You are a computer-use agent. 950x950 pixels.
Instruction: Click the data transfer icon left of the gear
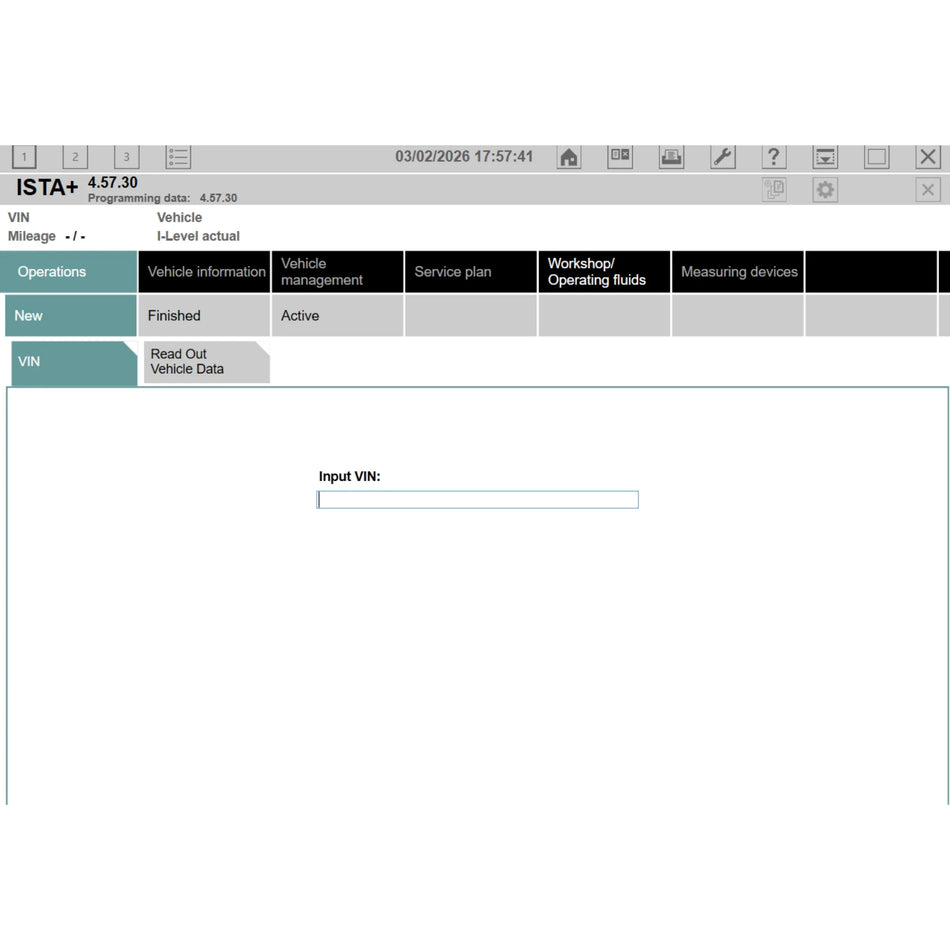click(774, 190)
